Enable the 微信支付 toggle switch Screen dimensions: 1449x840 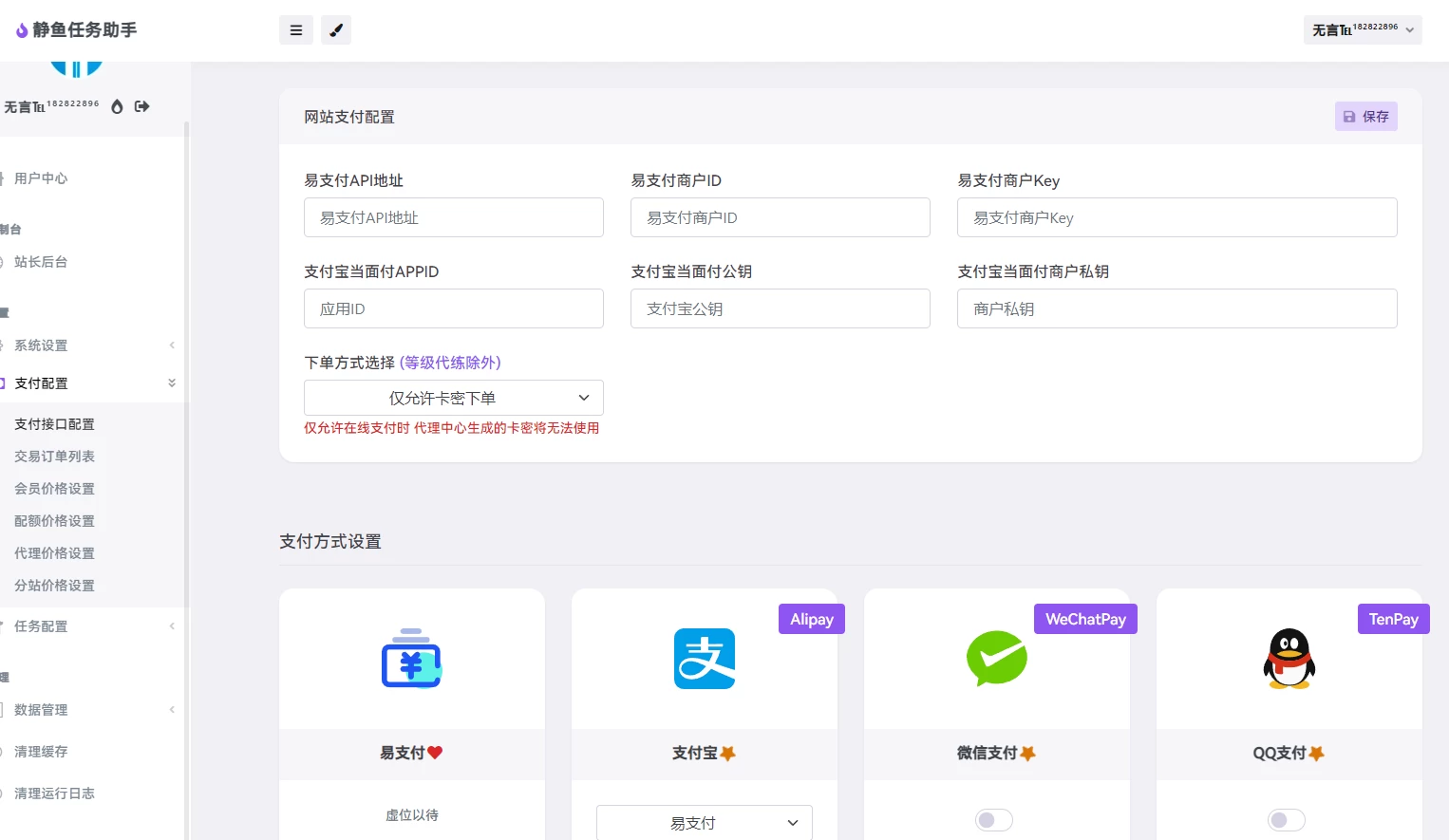(994, 820)
